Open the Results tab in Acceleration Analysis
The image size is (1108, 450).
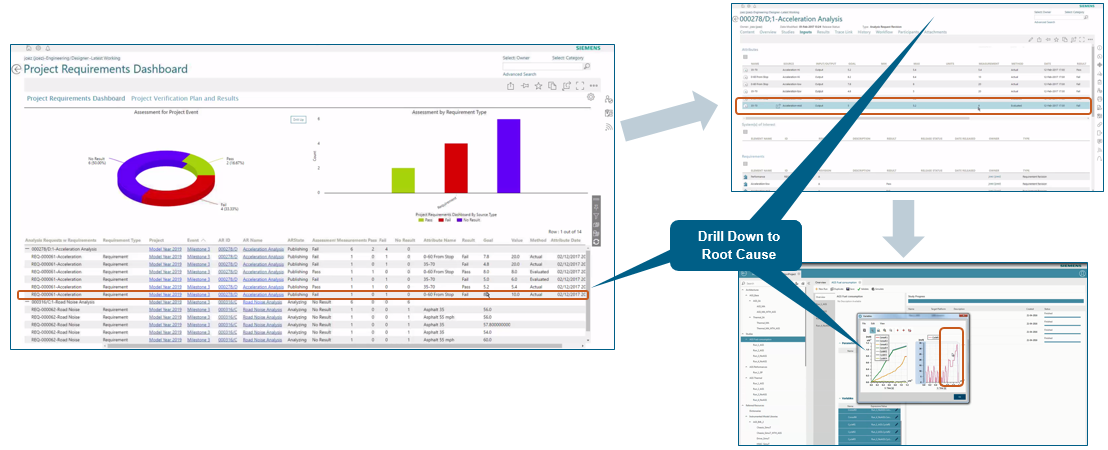823,32
